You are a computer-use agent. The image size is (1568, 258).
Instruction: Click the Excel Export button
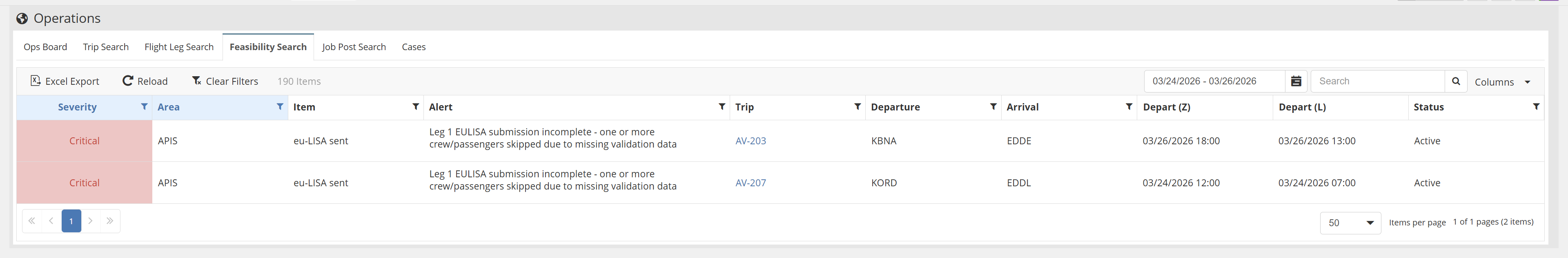pyautogui.click(x=65, y=82)
